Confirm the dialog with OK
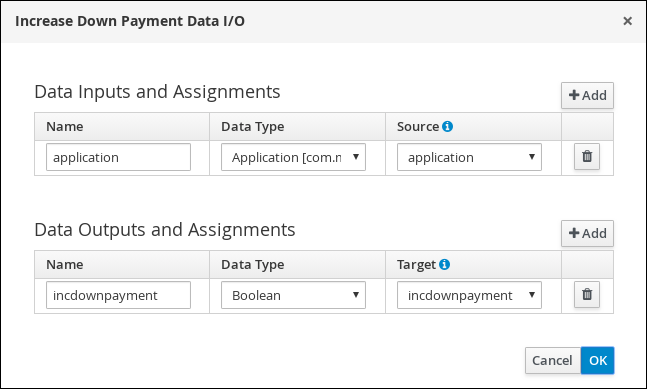Viewport: 647px width, 389px height. [597, 361]
